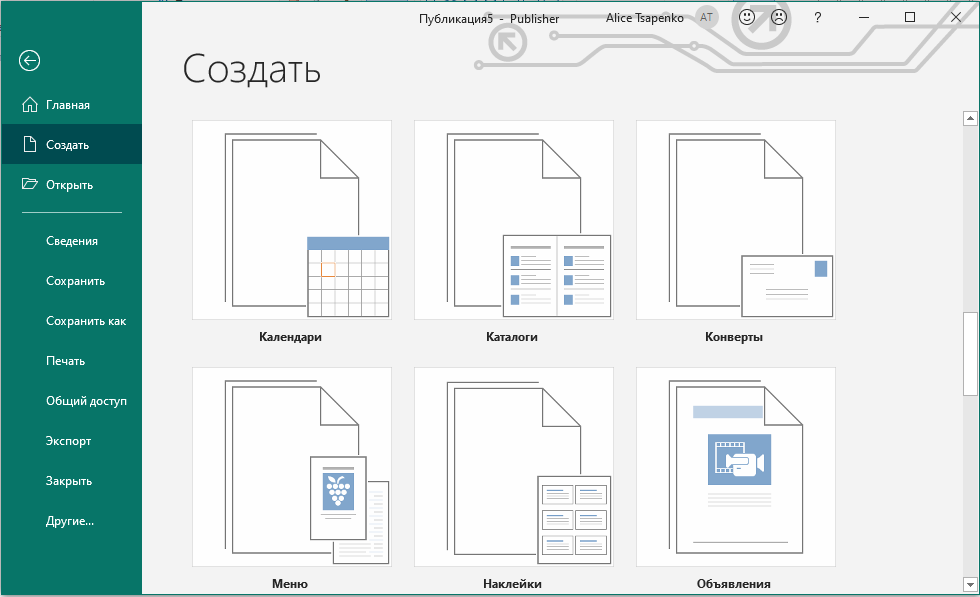Image resolution: width=980 pixels, height=597 pixels.
Task: Click the AT account avatar
Action: point(707,18)
